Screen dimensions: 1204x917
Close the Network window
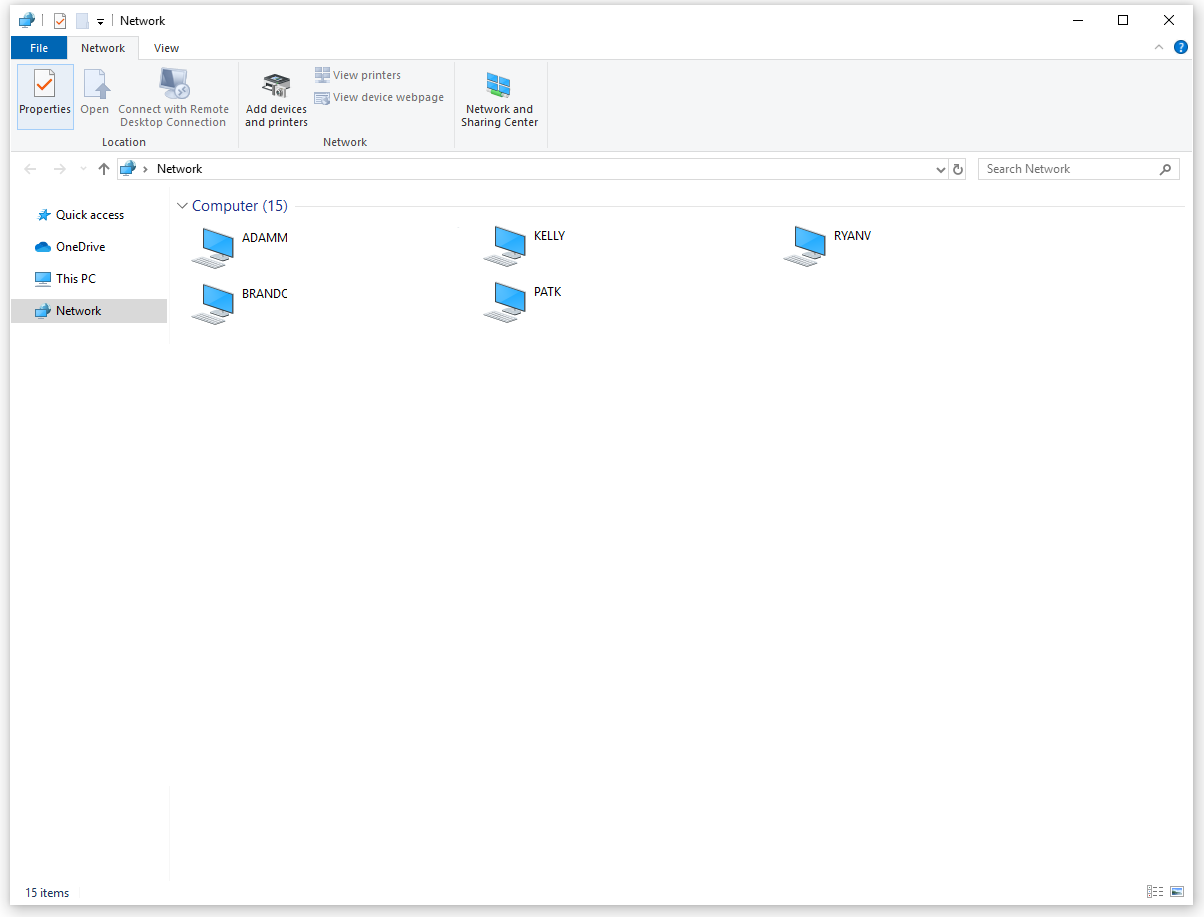[1169, 20]
